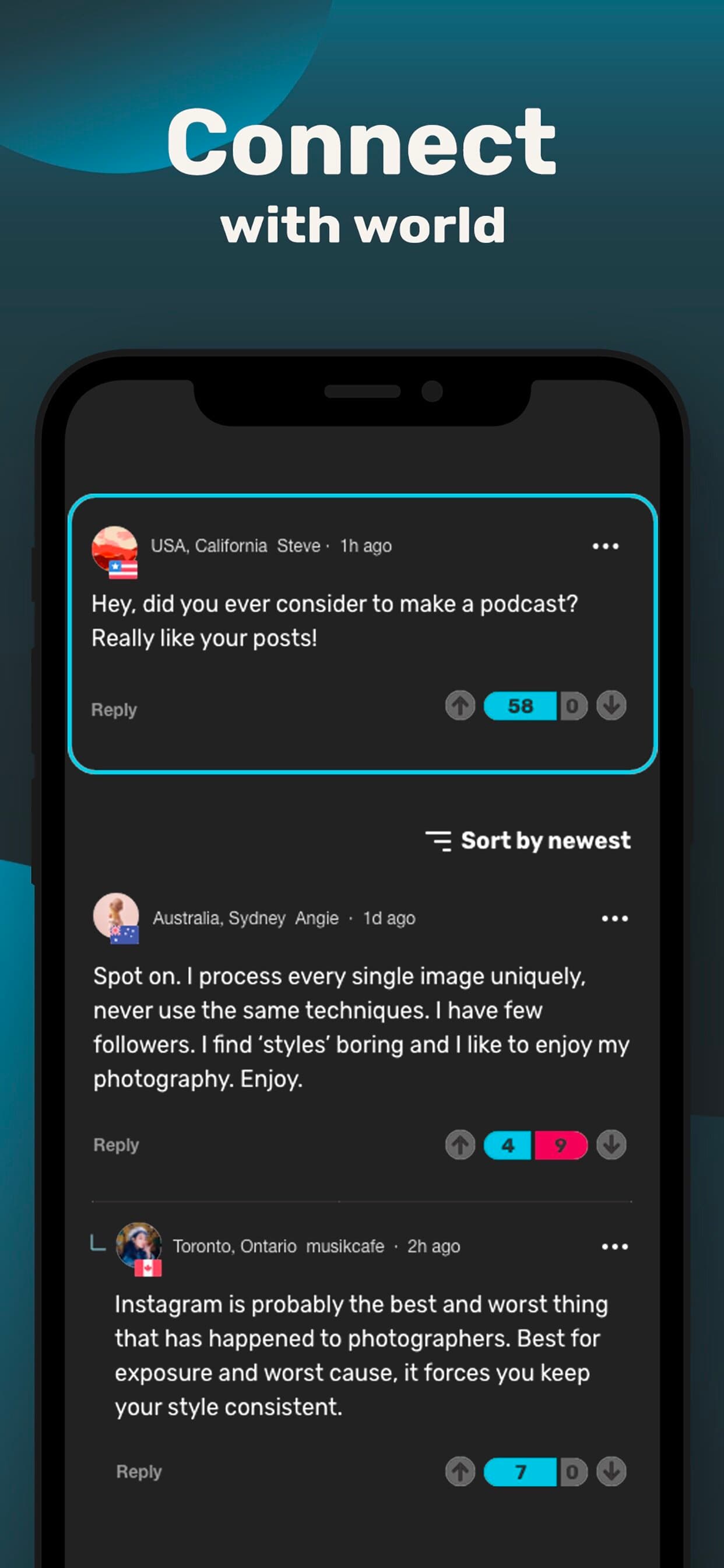This screenshot has height=1568, width=724.
Task: Change the Sort by newest order
Action: 528,841
